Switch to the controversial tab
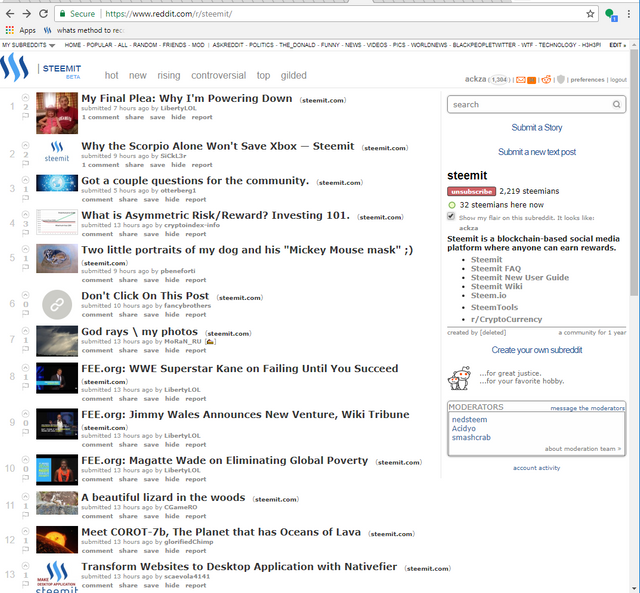Viewport: 640px width, 593px height. pos(218,76)
